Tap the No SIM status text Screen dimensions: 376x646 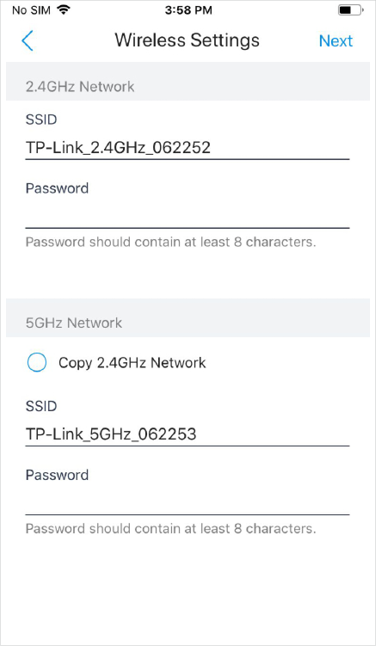click(x=32, y=10)
